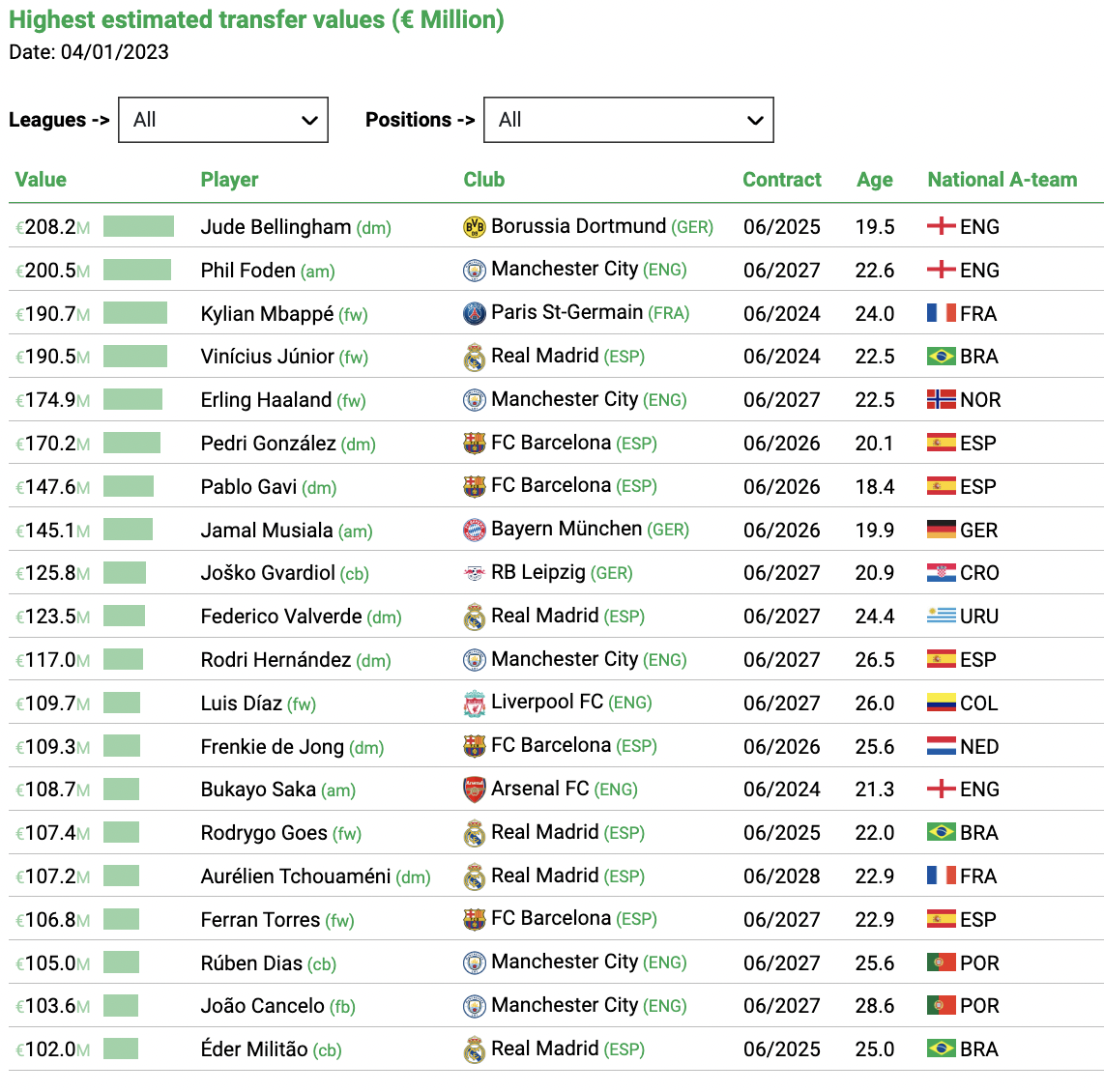
Task: Click the Arsenal FC crest icon
Action: [x=475, y=790]
